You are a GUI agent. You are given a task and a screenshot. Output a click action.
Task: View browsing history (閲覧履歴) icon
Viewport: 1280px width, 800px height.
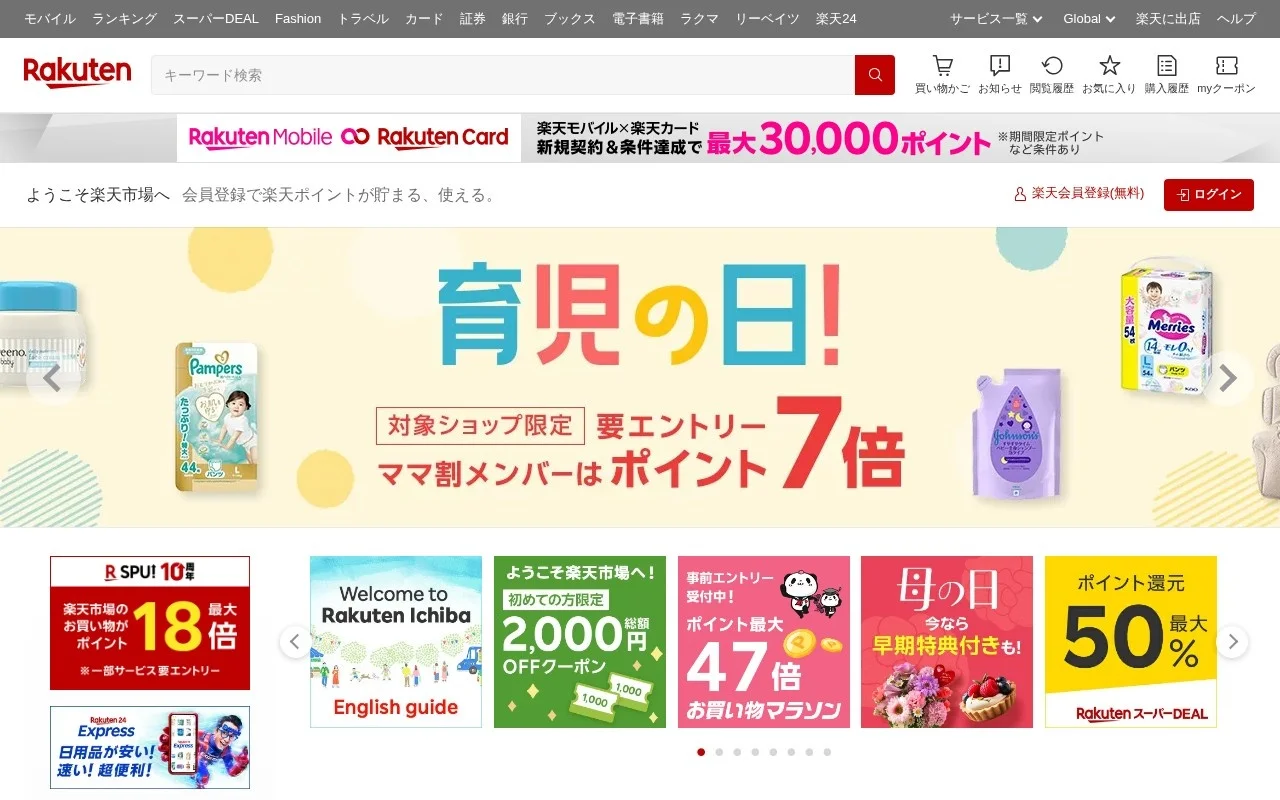tap(1052, 75)
